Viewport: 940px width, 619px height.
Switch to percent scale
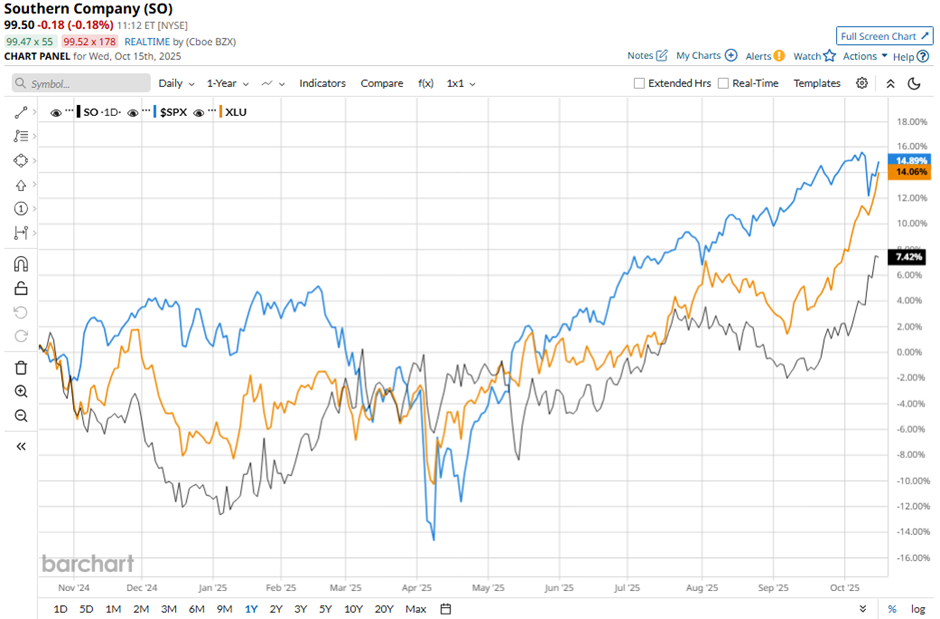pyautogui.click(x=892, y=609)
